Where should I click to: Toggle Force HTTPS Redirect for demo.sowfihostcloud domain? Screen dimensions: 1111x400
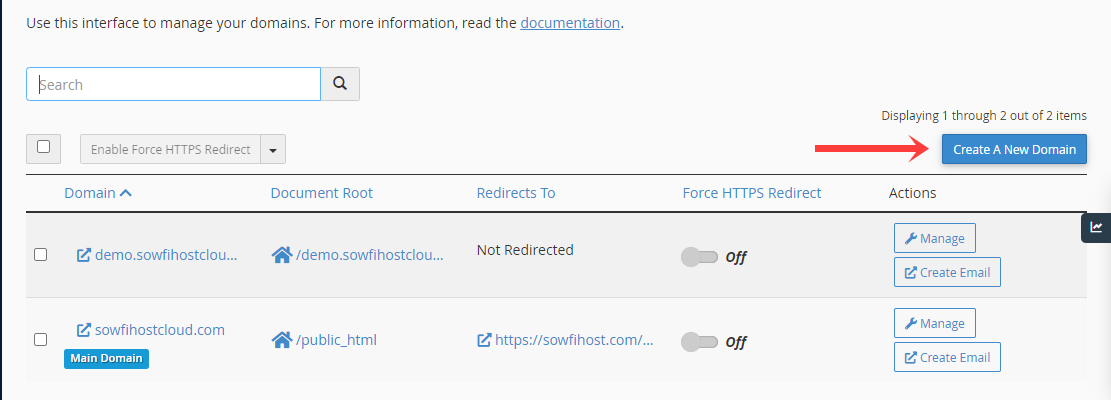tap(699, 257)
